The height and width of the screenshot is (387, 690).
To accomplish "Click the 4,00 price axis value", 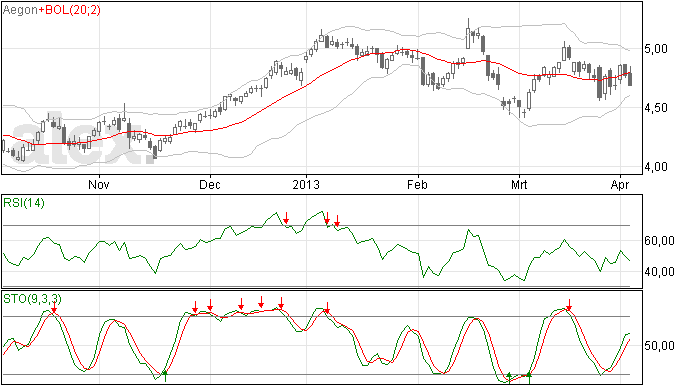I will pyautogui.click(x=656, y=167).
